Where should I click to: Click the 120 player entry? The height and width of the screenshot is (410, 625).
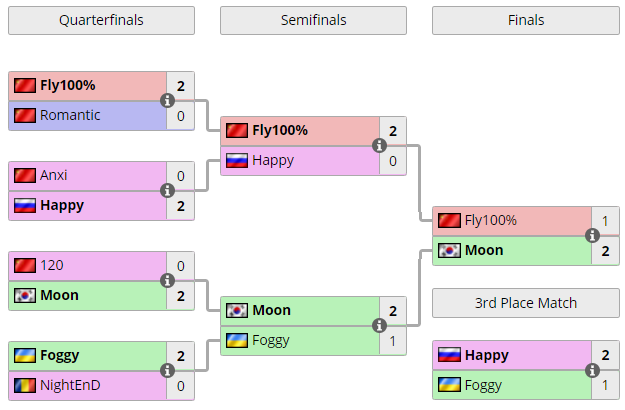(x=52, y=265)
